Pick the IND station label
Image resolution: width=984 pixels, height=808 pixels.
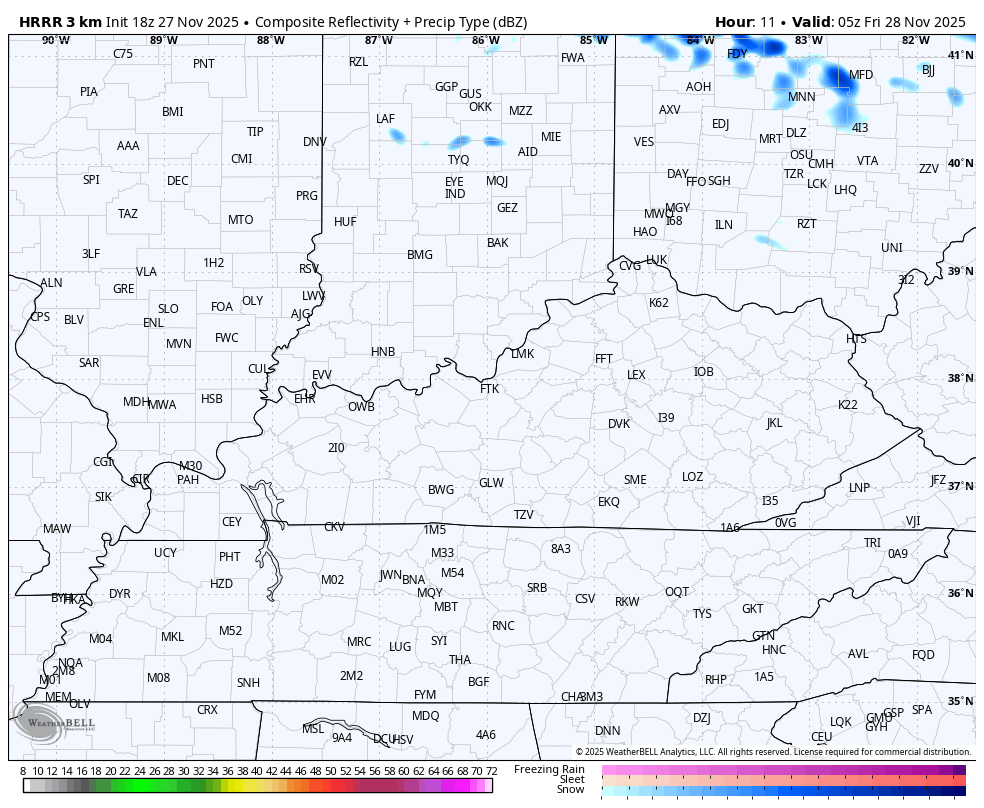click(x=455, y=194)
